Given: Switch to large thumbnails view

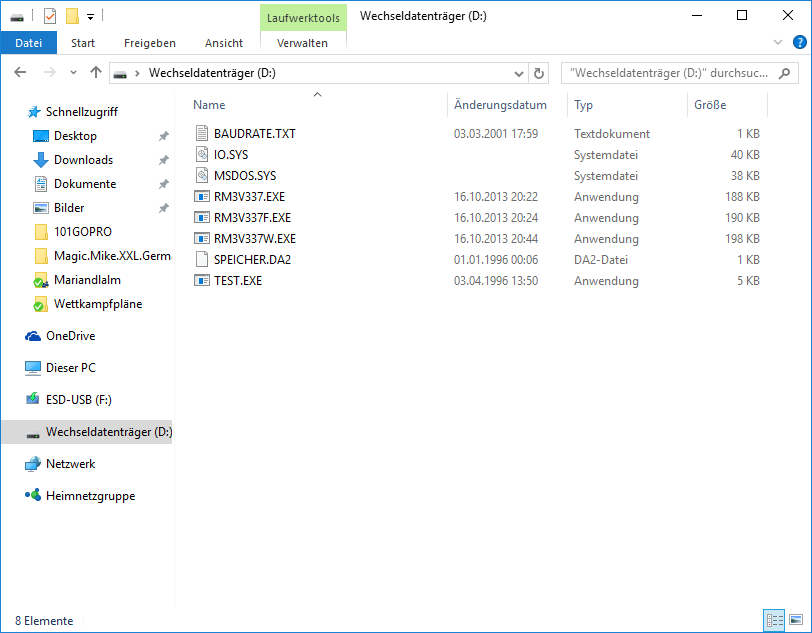Looking at the screenshot, I should tap(795, 621).
